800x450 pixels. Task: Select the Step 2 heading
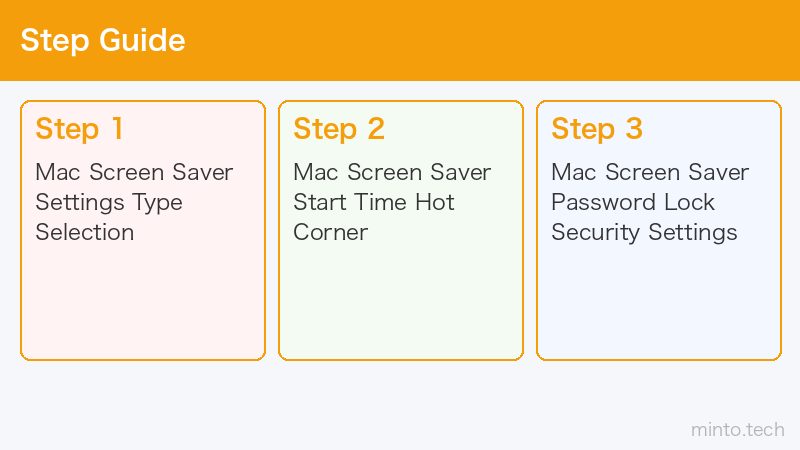(x=339, y=129)
